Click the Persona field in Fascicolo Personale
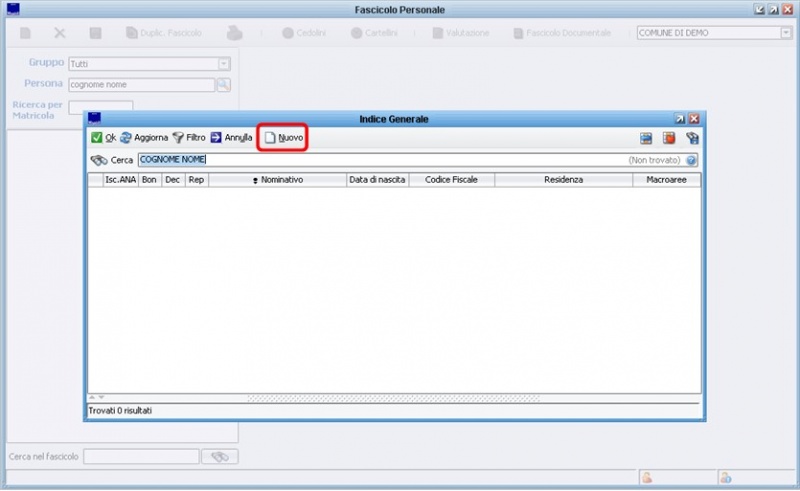 (141, 85)
